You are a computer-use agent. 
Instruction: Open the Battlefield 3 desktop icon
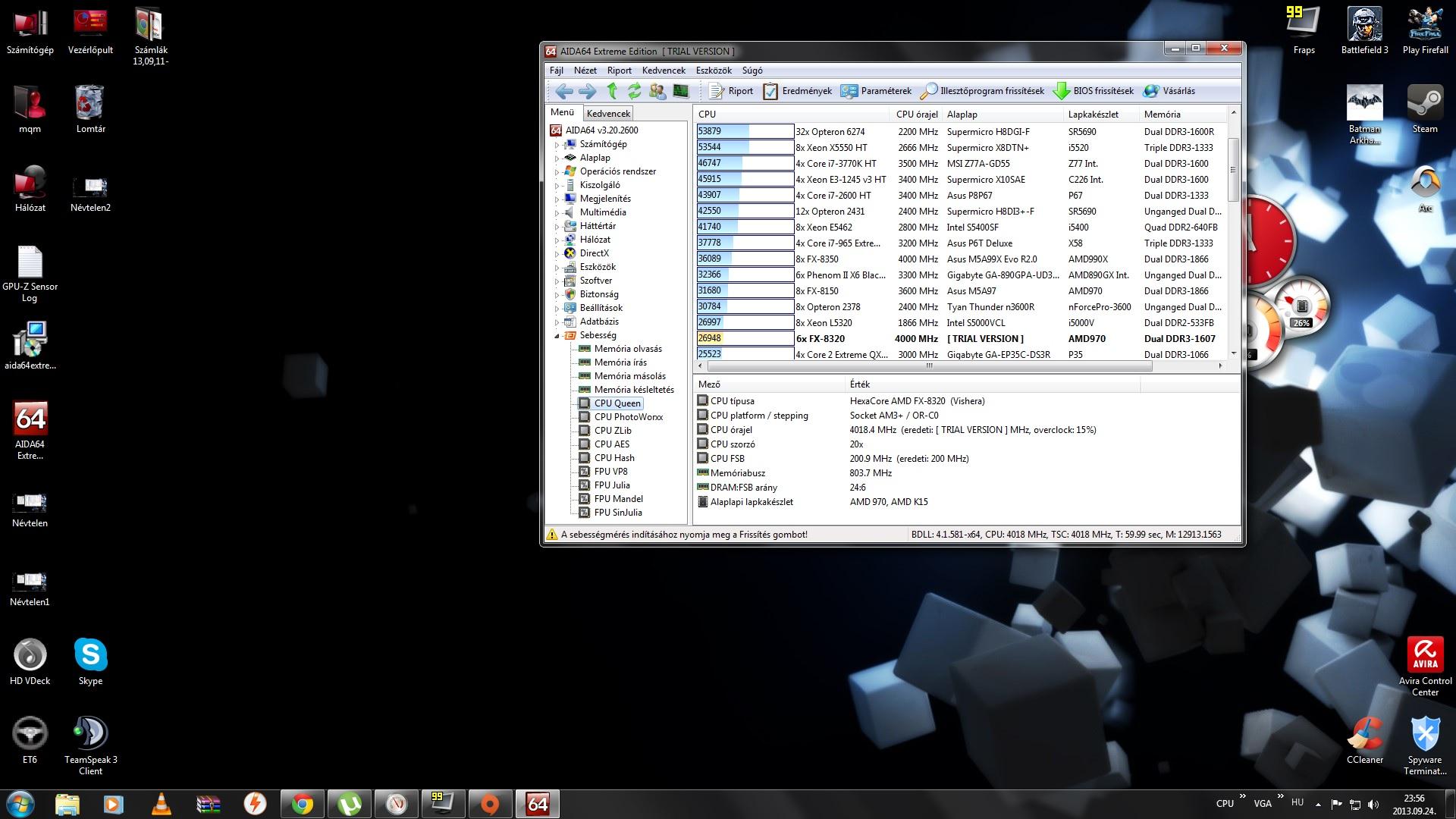(1364, 30)
